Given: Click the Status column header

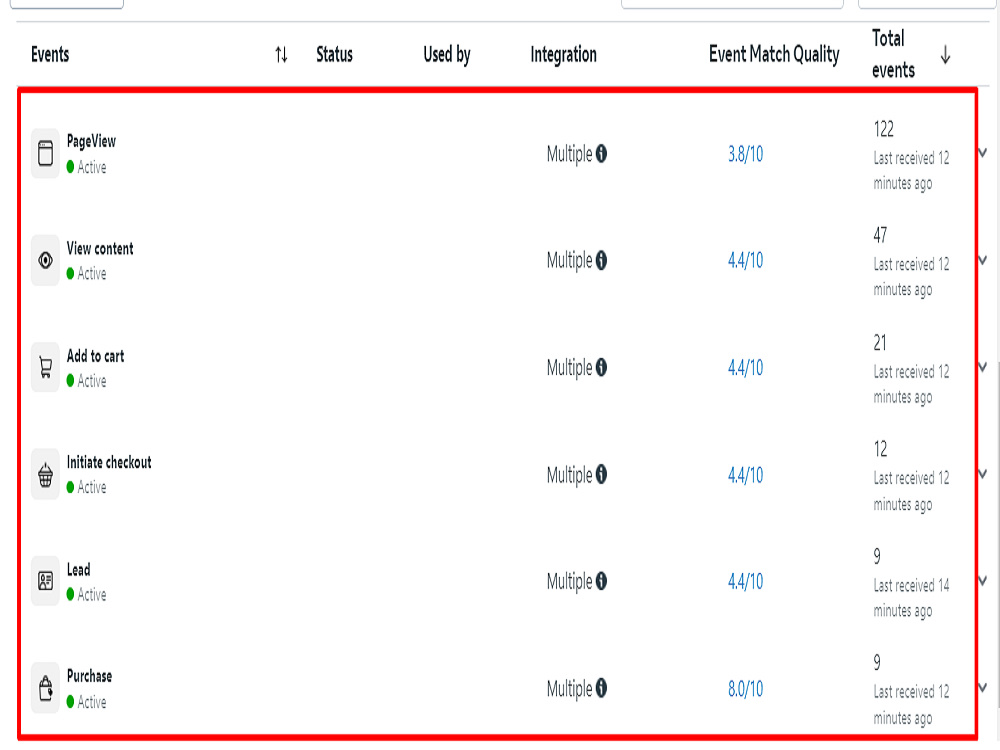Looking at the screenshot, I should tap(334, 54).
